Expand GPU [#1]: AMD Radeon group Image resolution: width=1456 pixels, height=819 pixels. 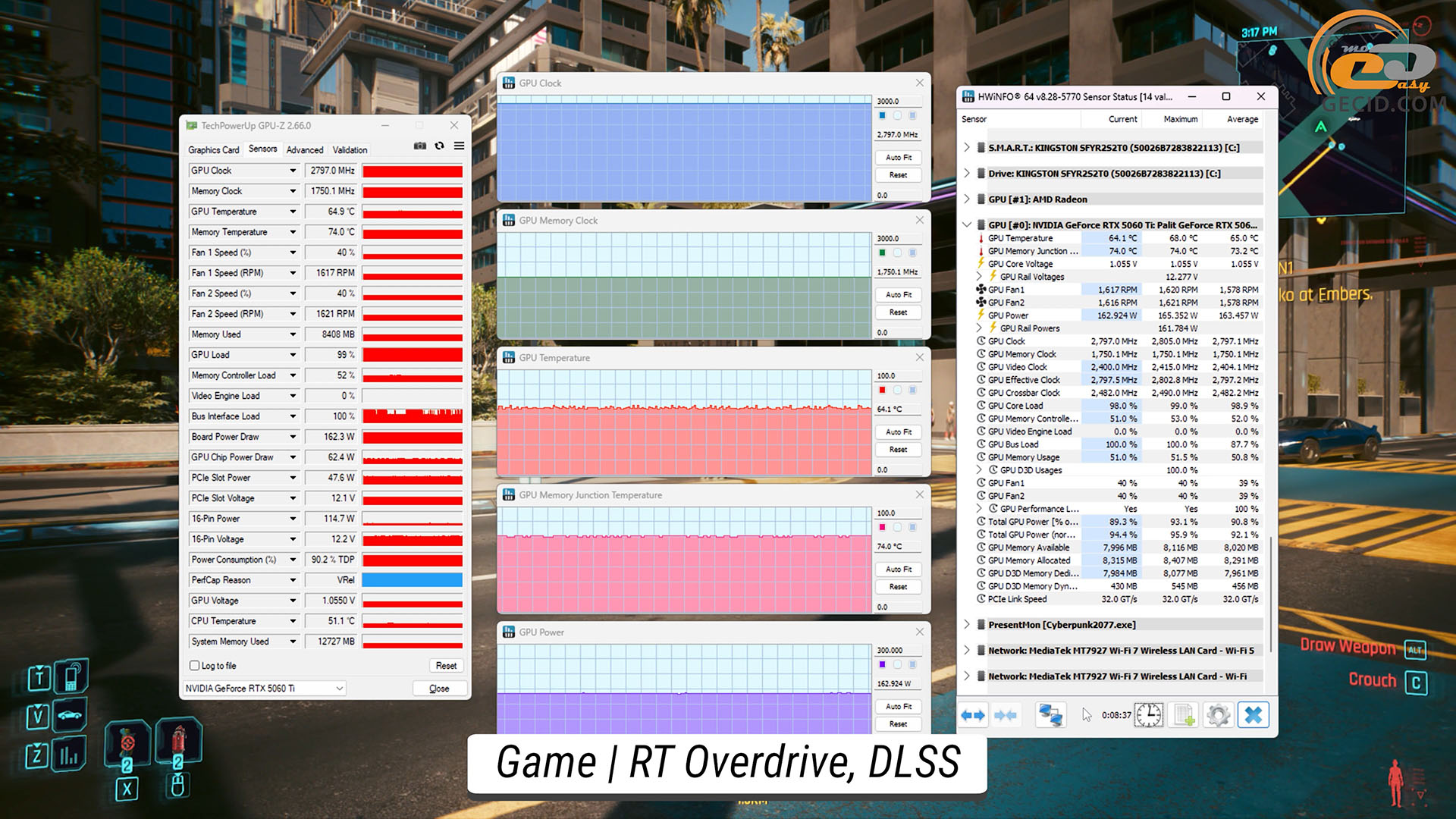click(x=967, y=199)
